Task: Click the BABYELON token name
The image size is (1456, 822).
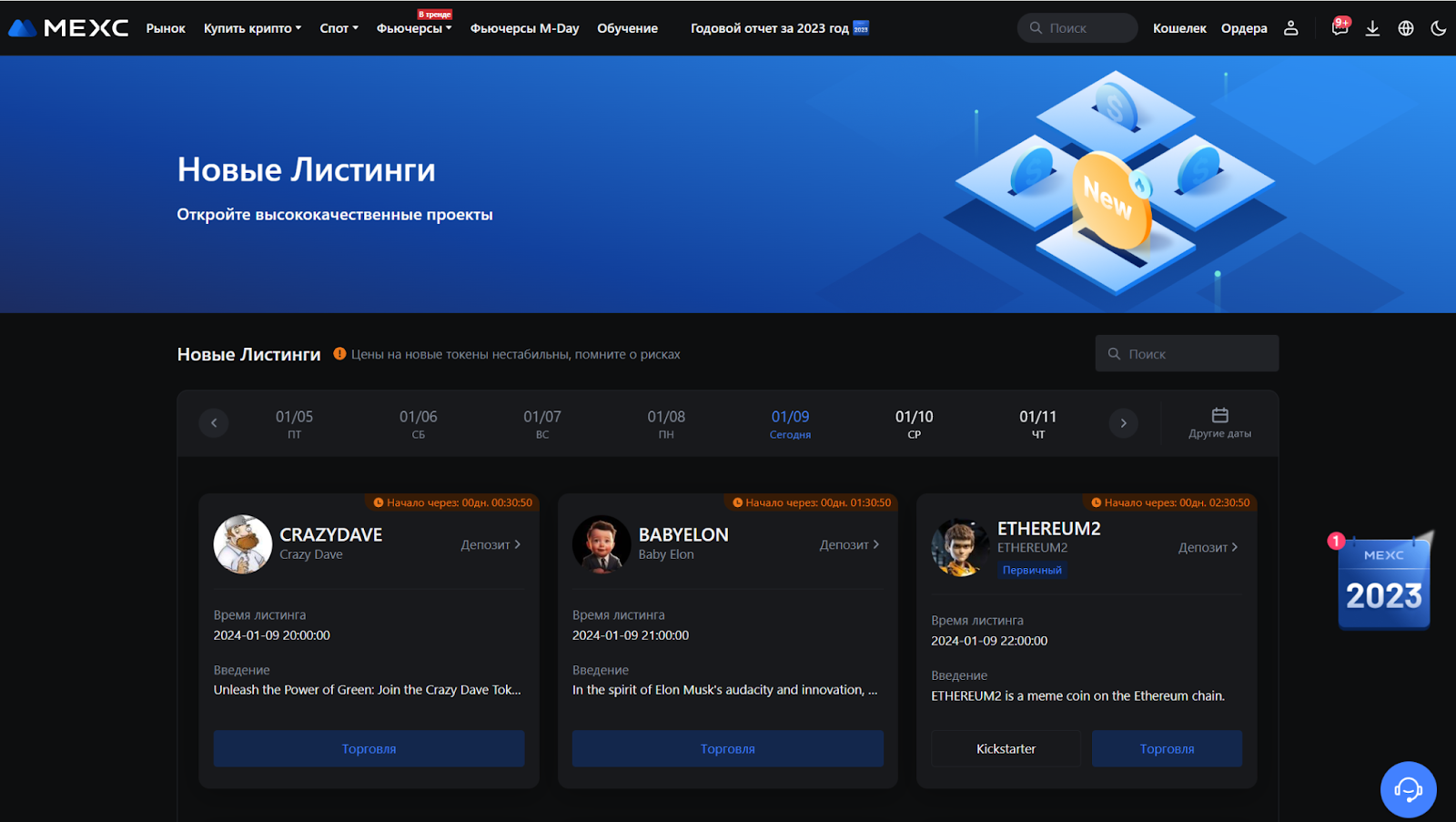Action: coord(683,534)
